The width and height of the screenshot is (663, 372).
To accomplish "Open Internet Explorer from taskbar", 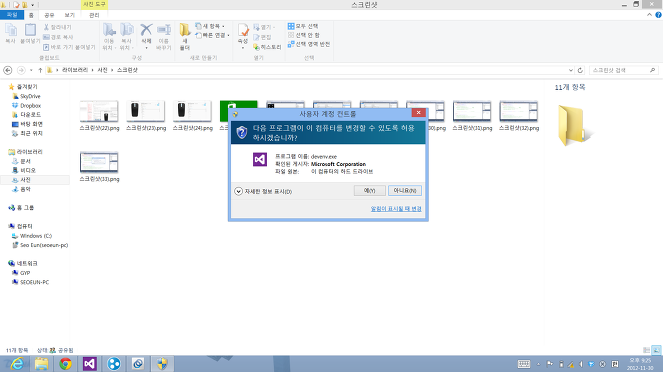I will click(17, 364).
